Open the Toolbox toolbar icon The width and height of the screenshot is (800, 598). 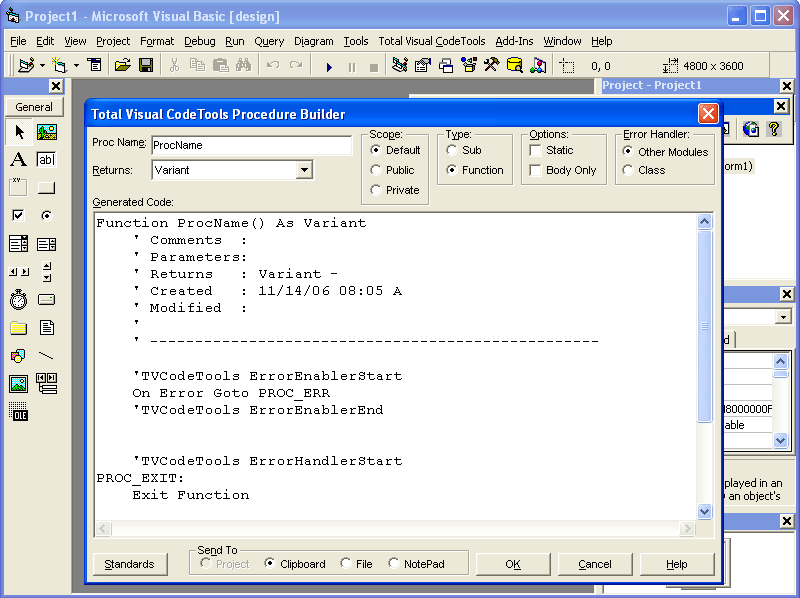(491, 65)
